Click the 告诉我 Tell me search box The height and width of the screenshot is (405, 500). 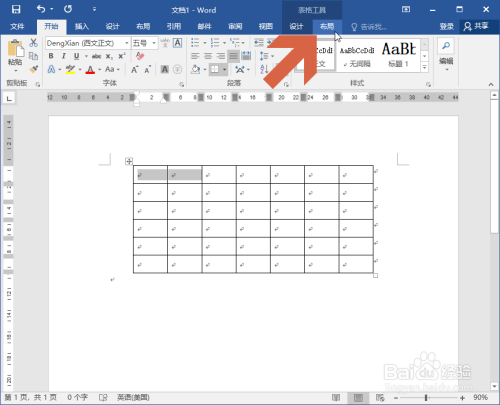(x=369, y=27)
